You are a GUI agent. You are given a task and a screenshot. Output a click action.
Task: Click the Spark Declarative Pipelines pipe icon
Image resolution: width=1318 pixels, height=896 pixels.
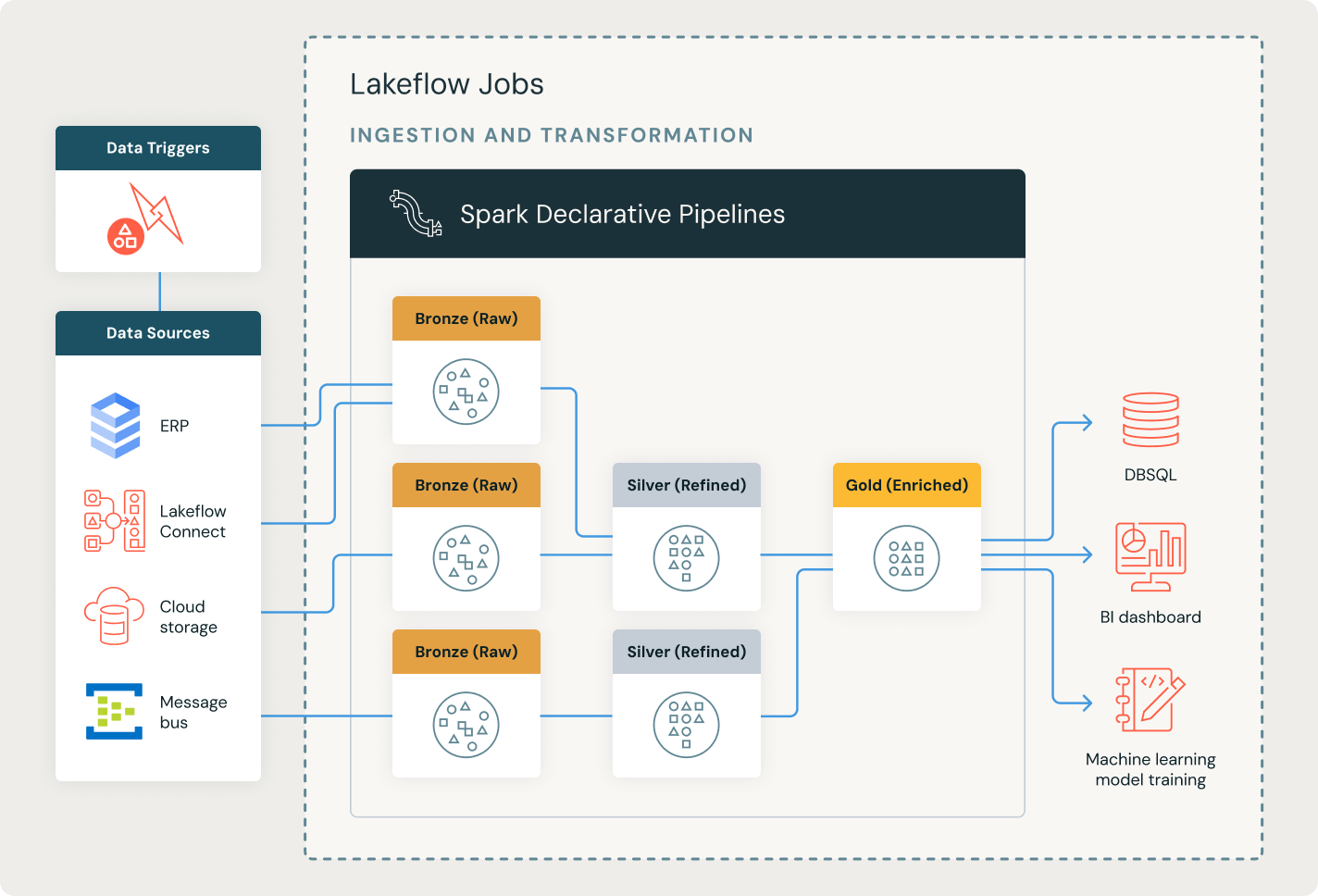416,214
